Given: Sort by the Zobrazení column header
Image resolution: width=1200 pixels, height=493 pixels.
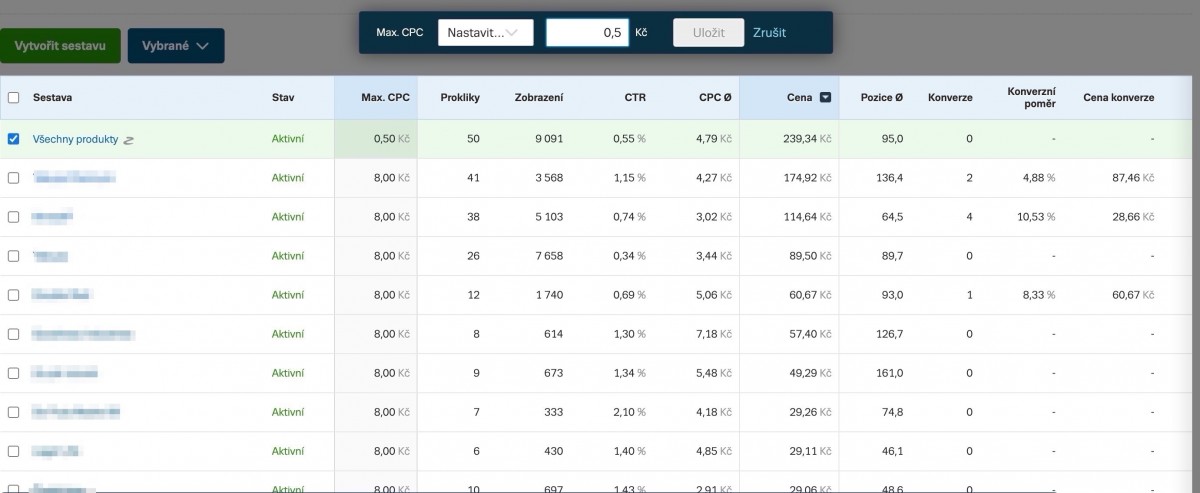Looking at the screenshot, I should coord(538,98).
